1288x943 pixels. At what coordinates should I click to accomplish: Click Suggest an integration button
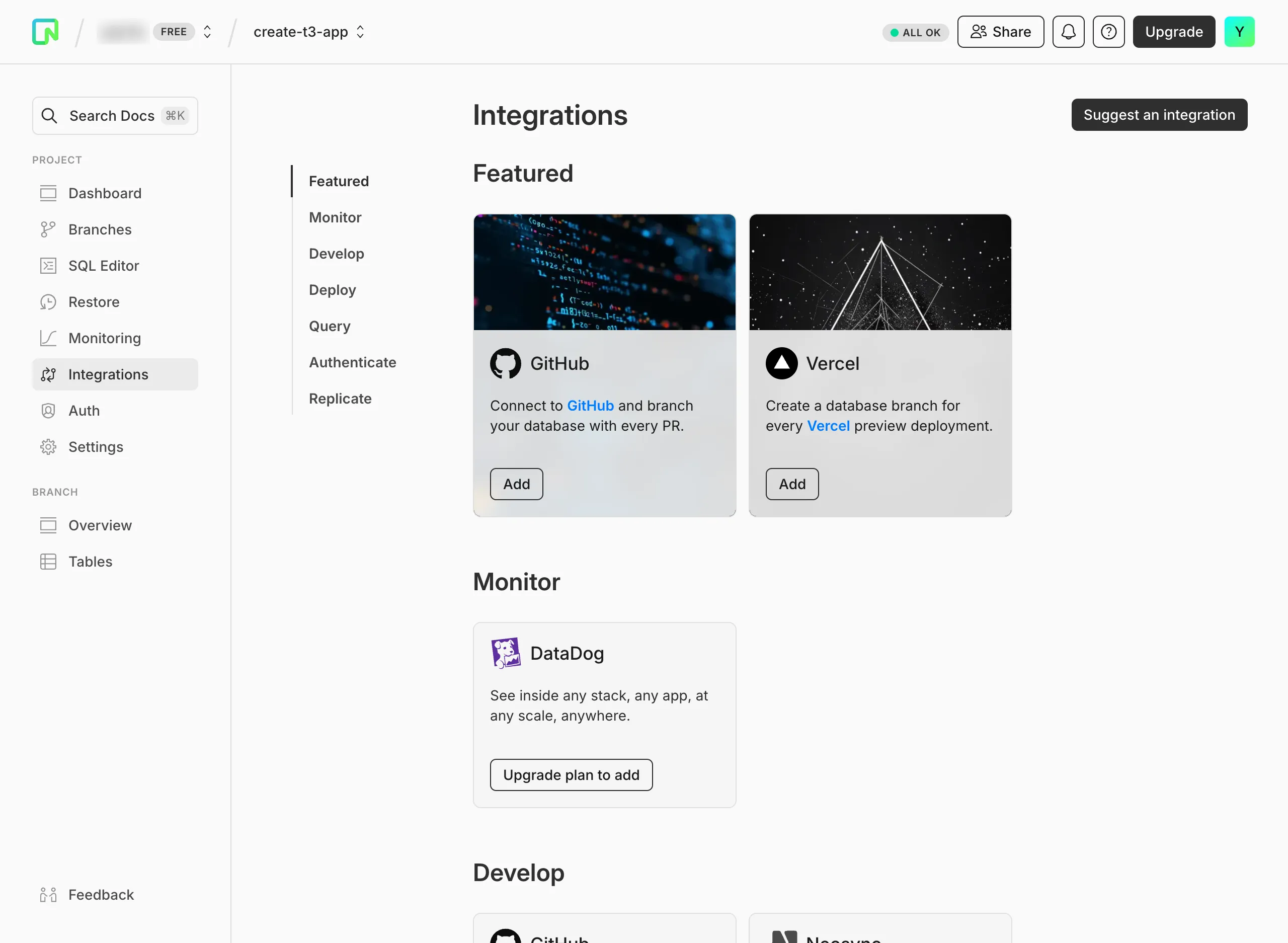(x=1159, y=115)
